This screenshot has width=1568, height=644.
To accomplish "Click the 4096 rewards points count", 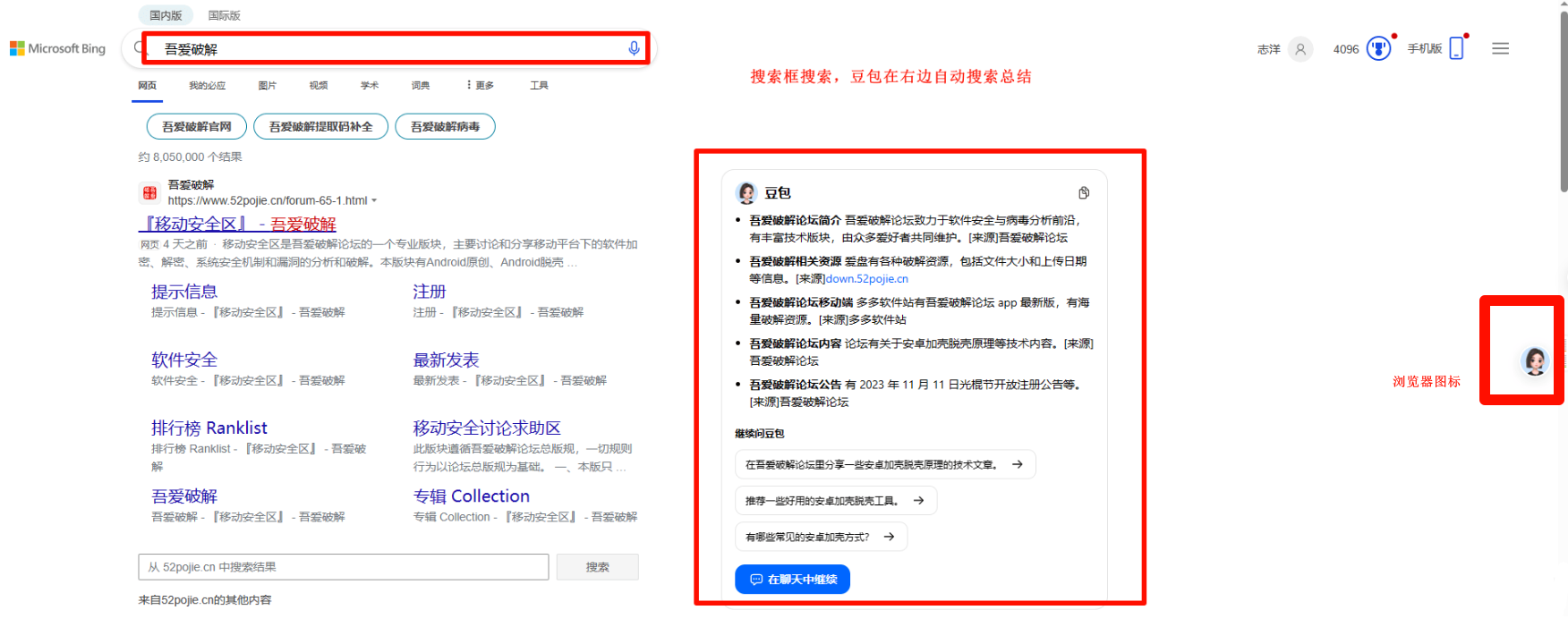I will [1346, 49].
